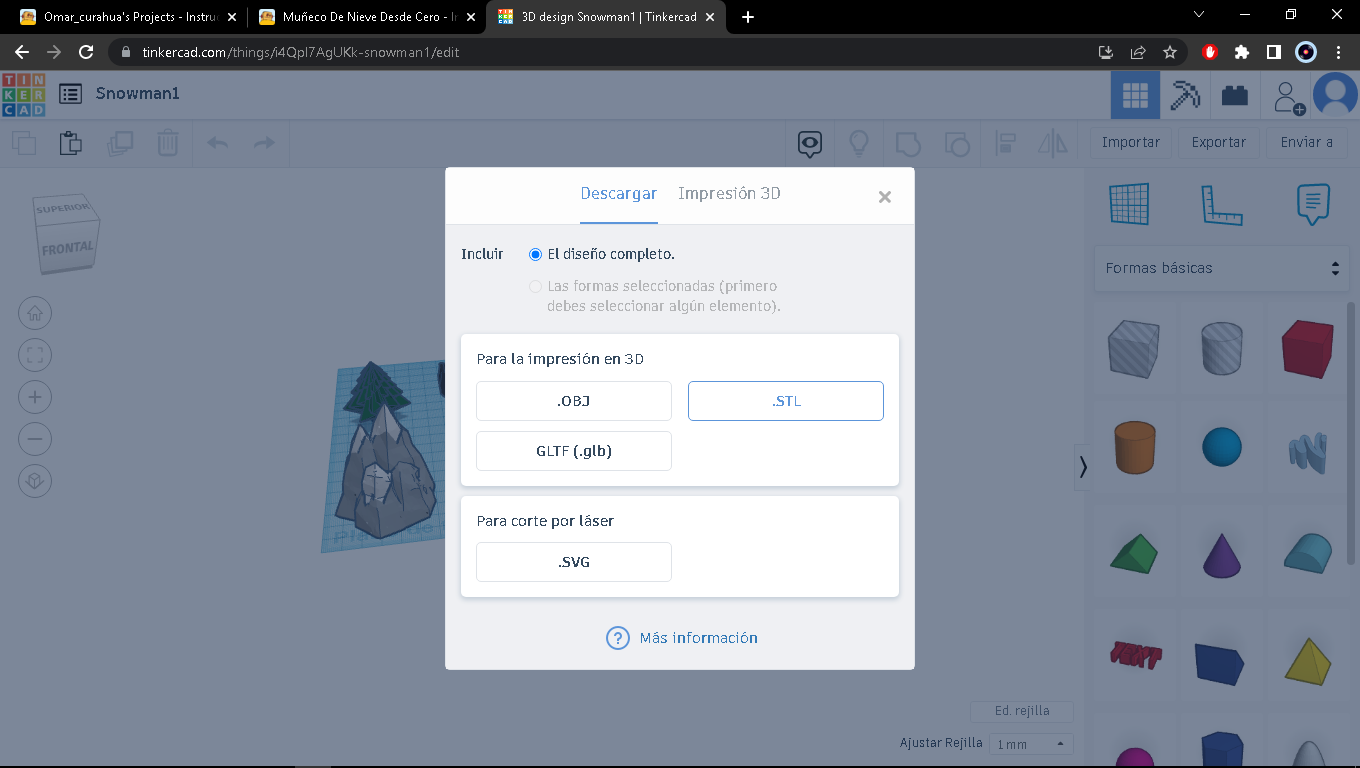Click the zoom out minus icon

[x=35, y=439]
